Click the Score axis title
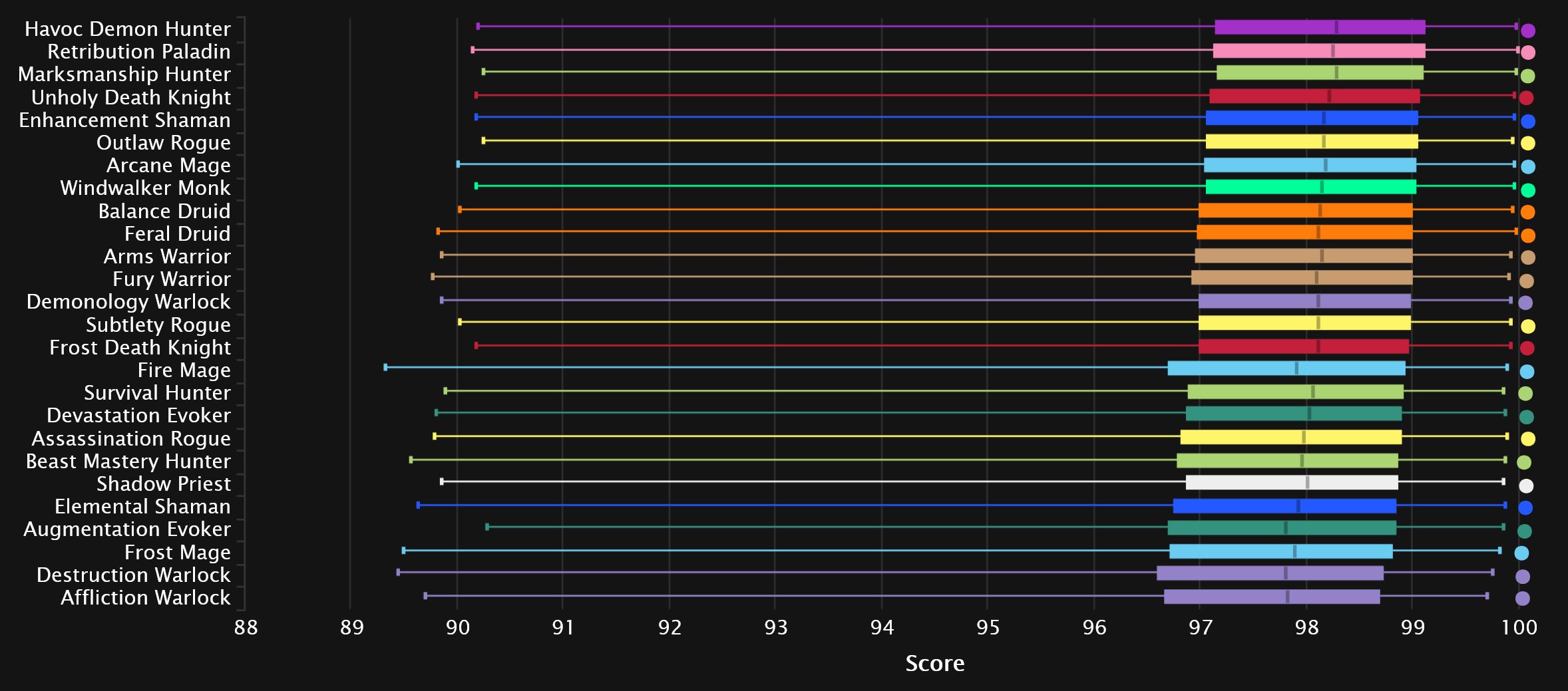Viewport: 1568px width, 691px height. pyautogui.click(x=935, y=663)
